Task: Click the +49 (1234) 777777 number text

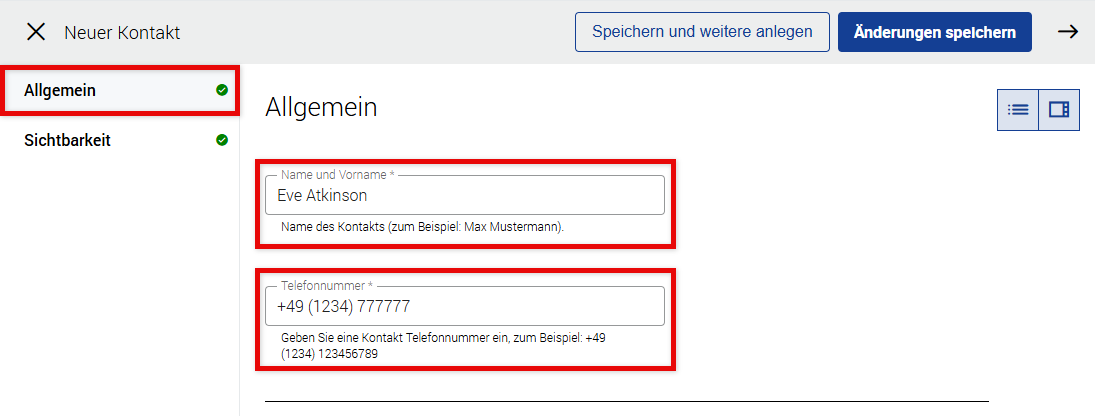Action: (343, 307)
